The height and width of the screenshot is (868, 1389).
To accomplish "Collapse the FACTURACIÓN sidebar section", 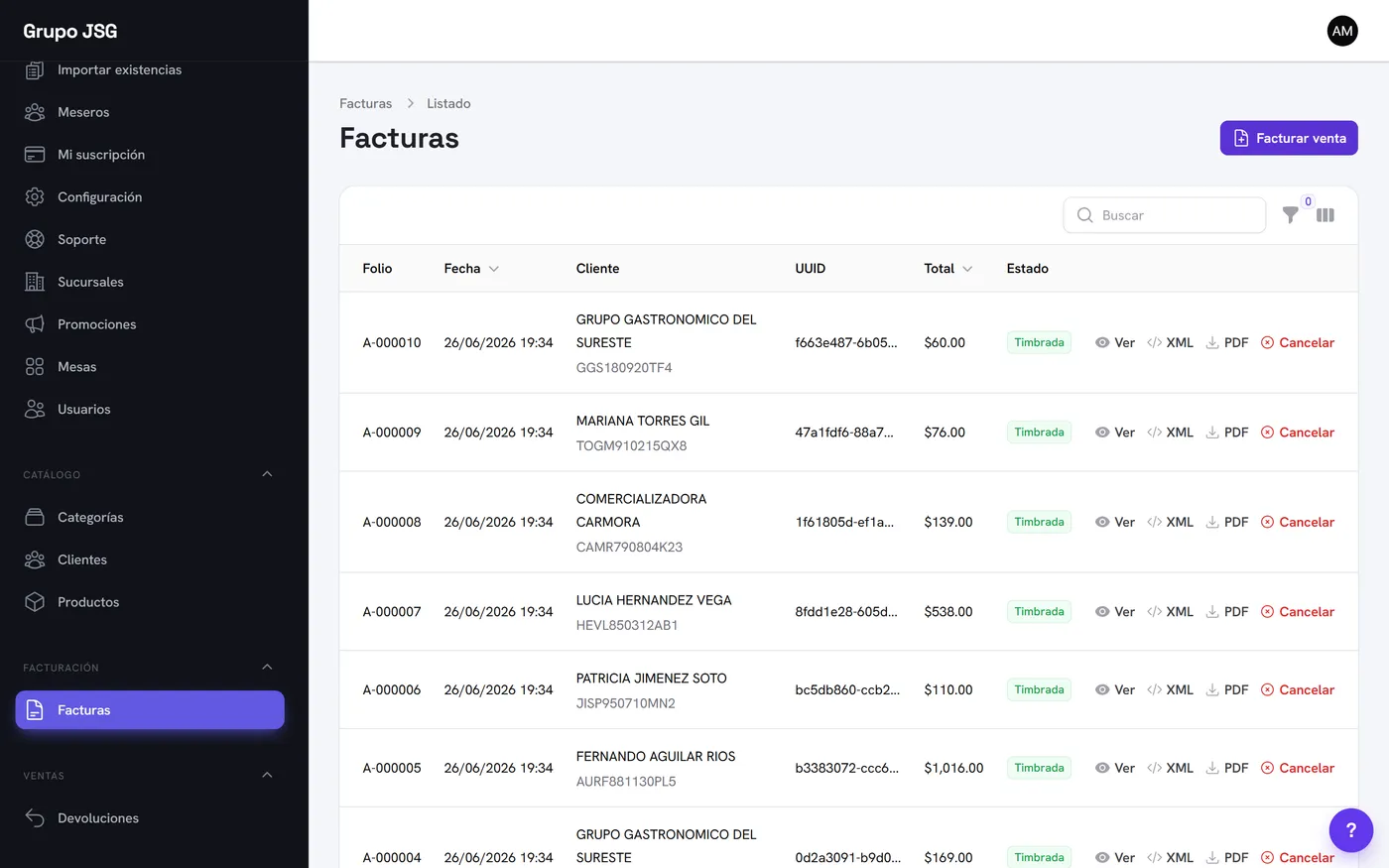I will coord(267,667).
